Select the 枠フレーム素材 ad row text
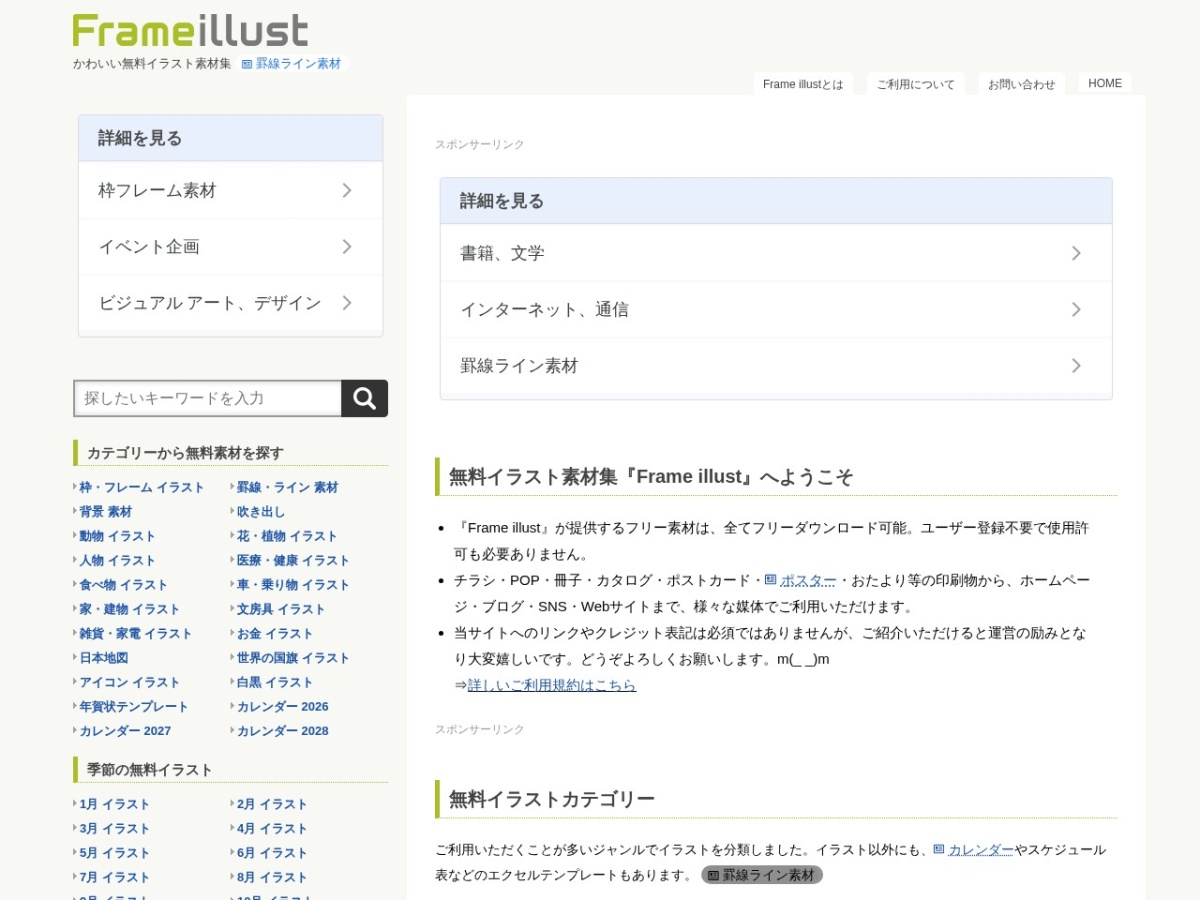Screen dimensions: 1200x900 pos(157,190)
